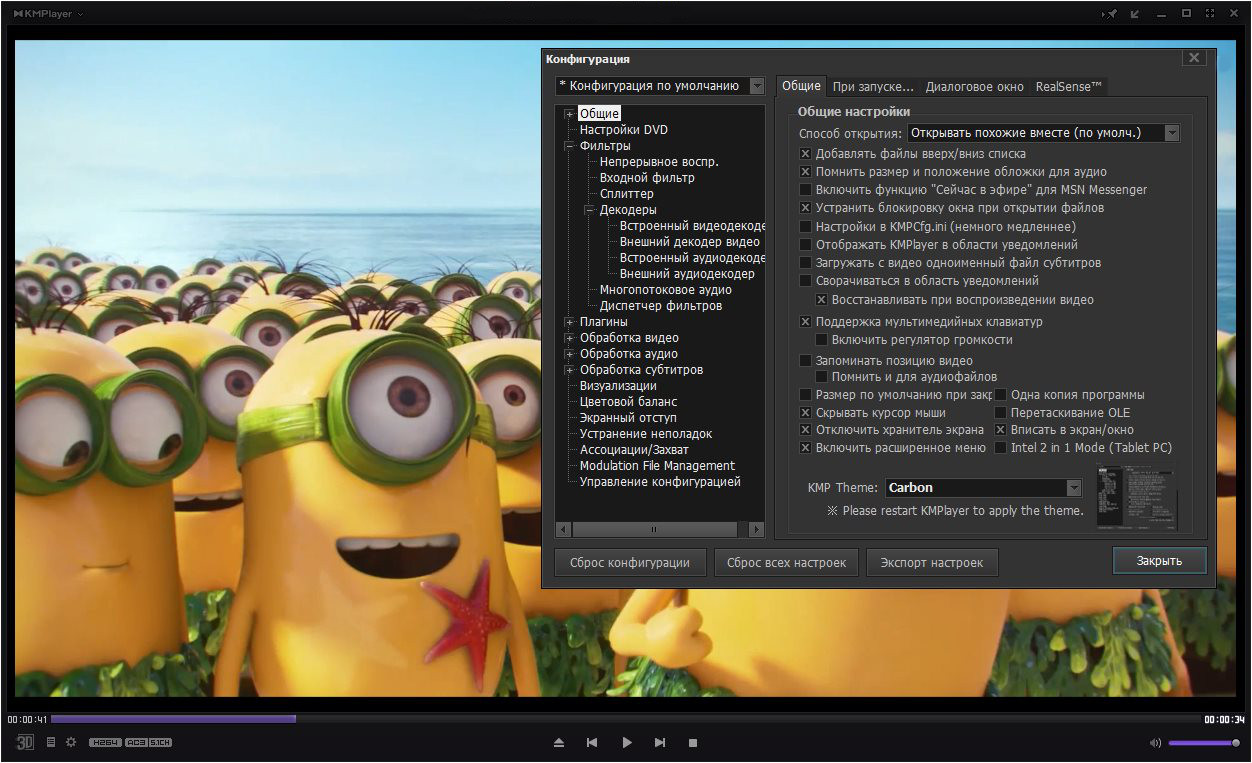Expand Обработка субтитров tree node
The width and height of the screenshot is (1252, 763).
569,370
